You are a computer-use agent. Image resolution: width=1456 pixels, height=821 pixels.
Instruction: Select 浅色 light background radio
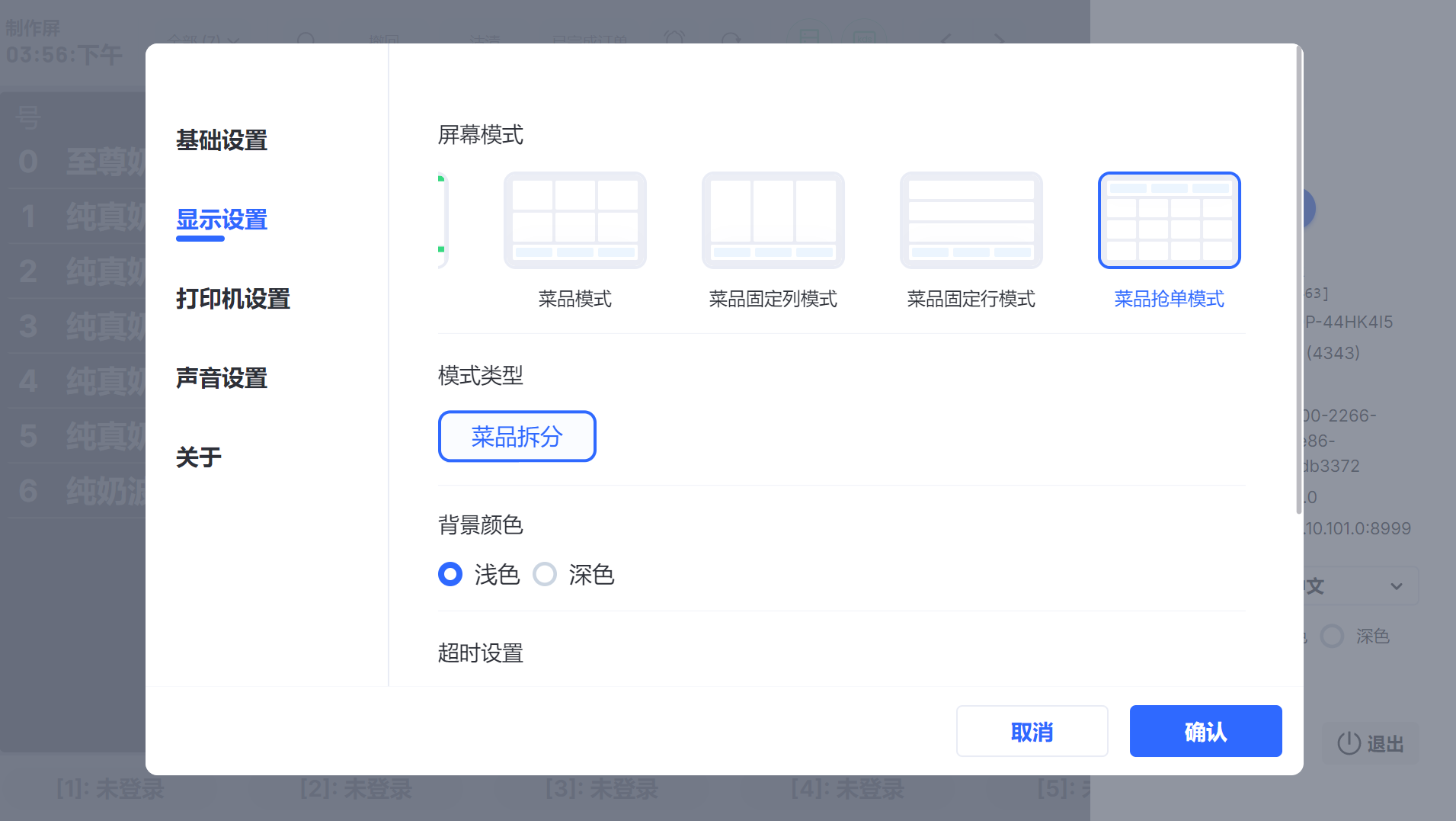(x=450, y=574)
